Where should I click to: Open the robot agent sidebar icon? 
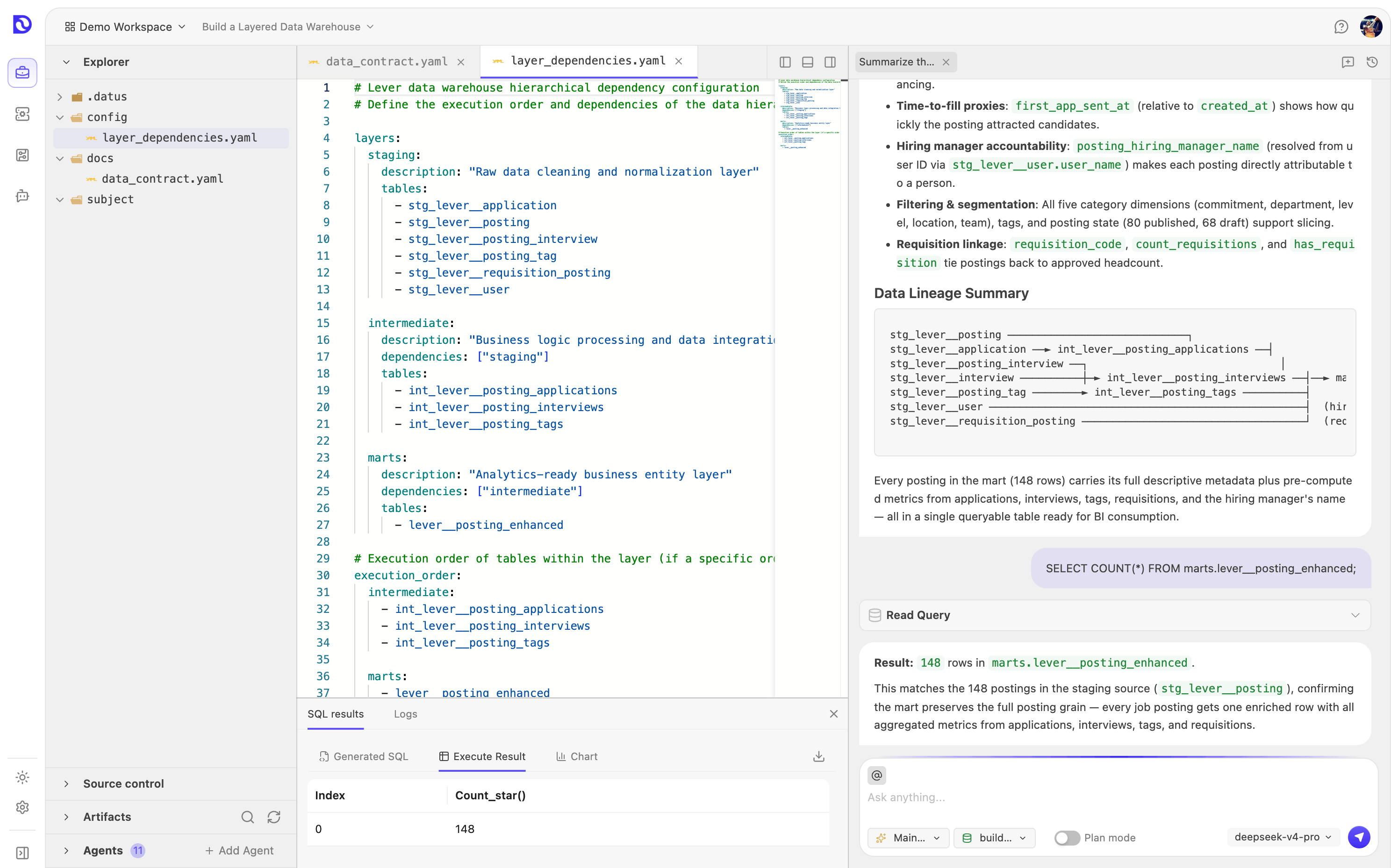(x=22, y=196)
